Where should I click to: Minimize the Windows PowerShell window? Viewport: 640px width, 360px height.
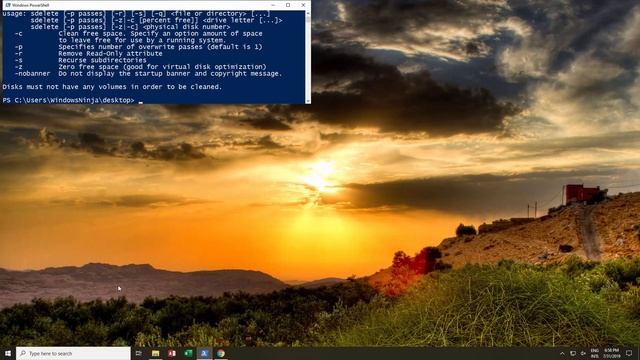click(x=273, y=5)
